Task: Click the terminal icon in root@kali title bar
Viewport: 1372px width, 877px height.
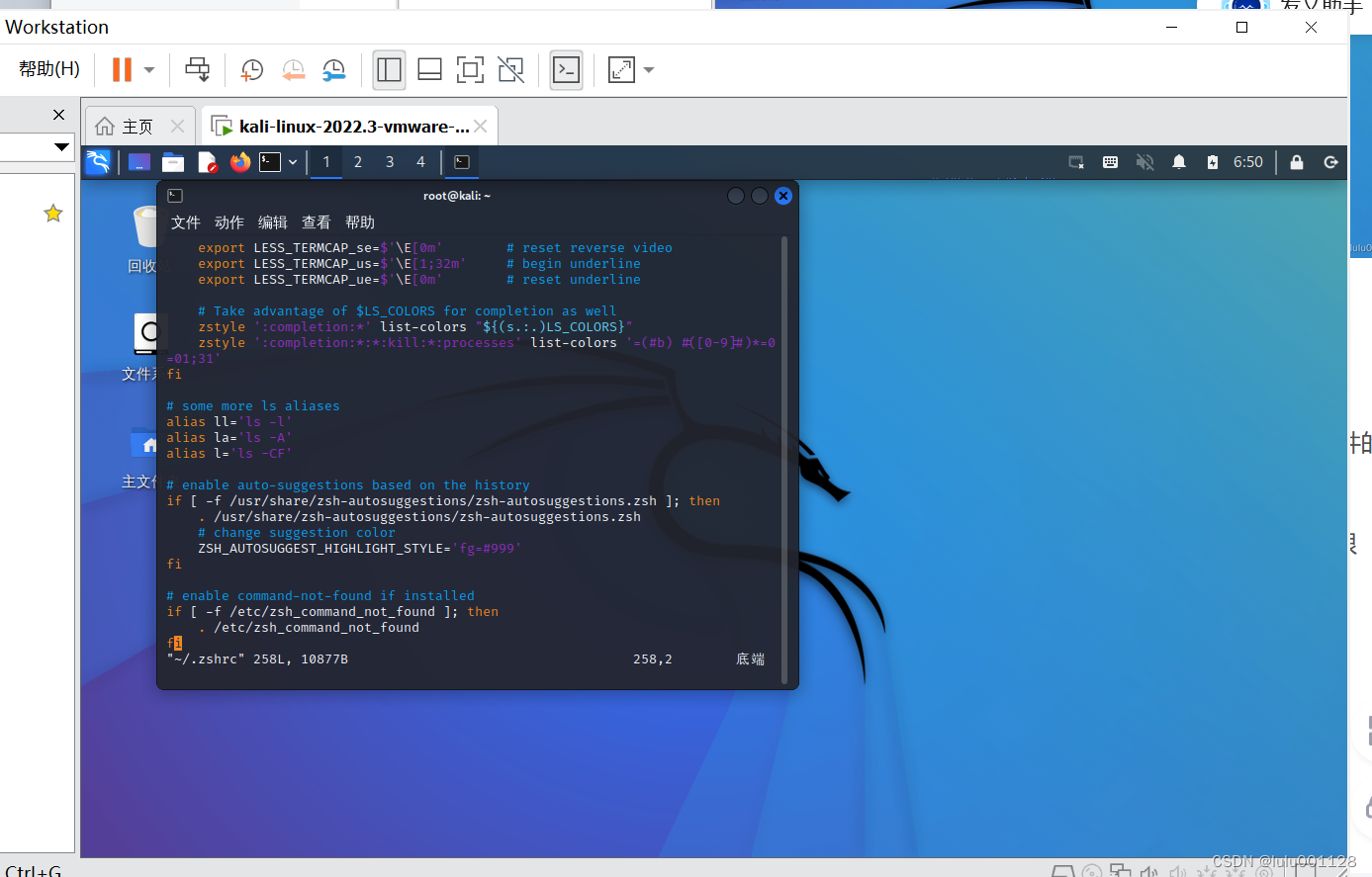Action: [175, 196]
